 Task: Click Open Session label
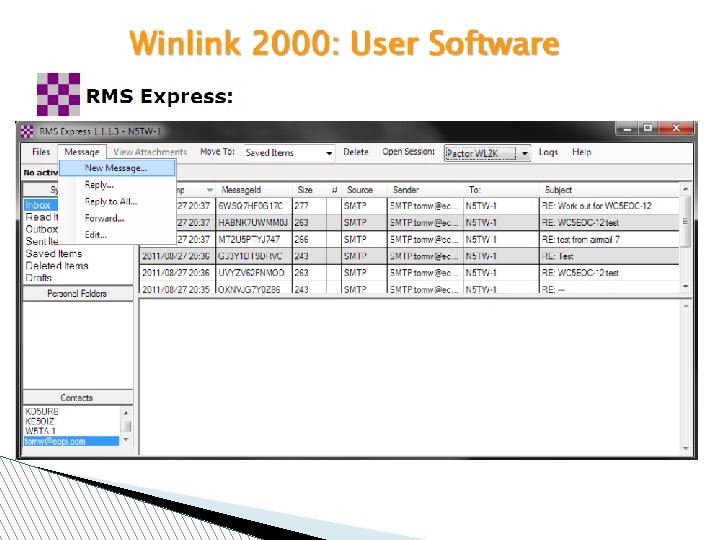click(409, 152)
